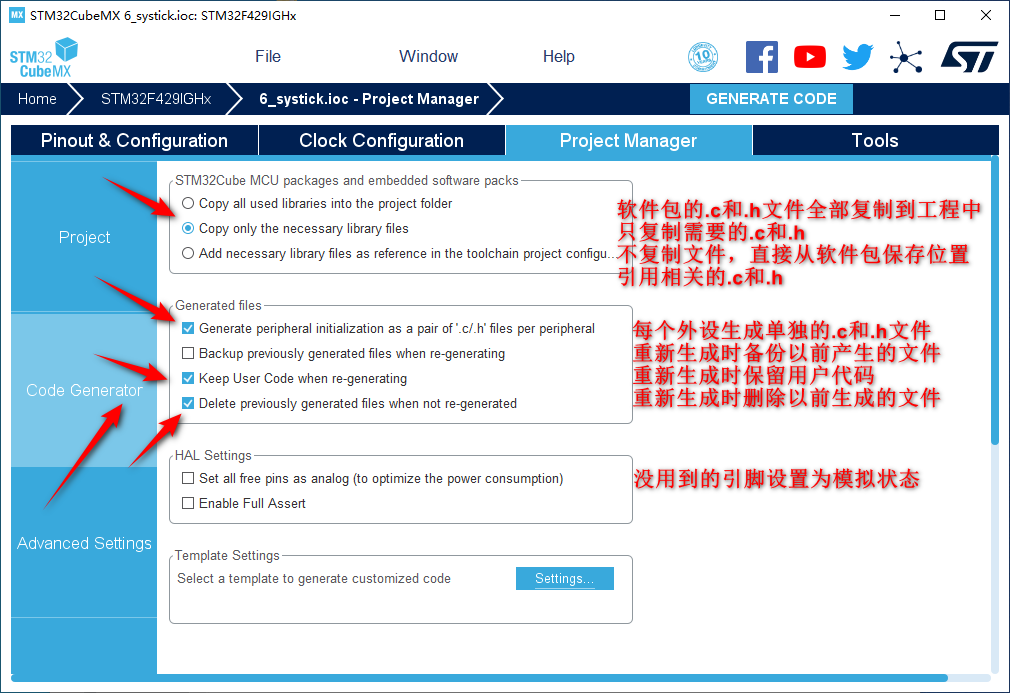The image size is (1010, 693).
Task: Select Copy all used libraries option
Action: [x=188, y=204]
